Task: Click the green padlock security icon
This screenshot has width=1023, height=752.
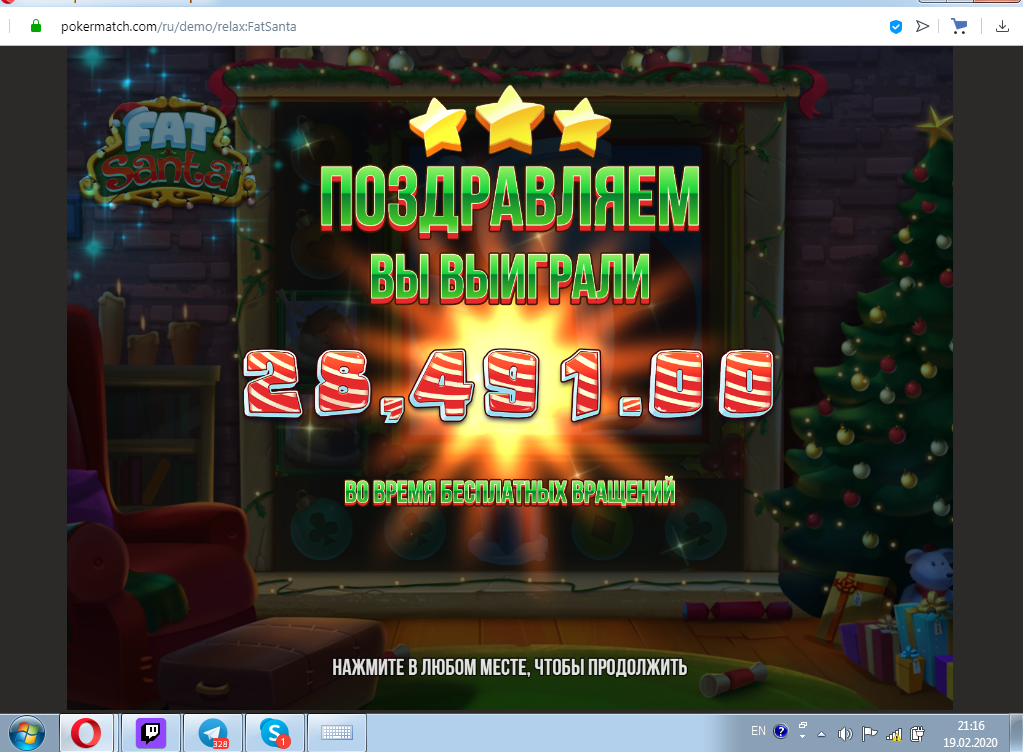Action: click(x=36, y=26)
